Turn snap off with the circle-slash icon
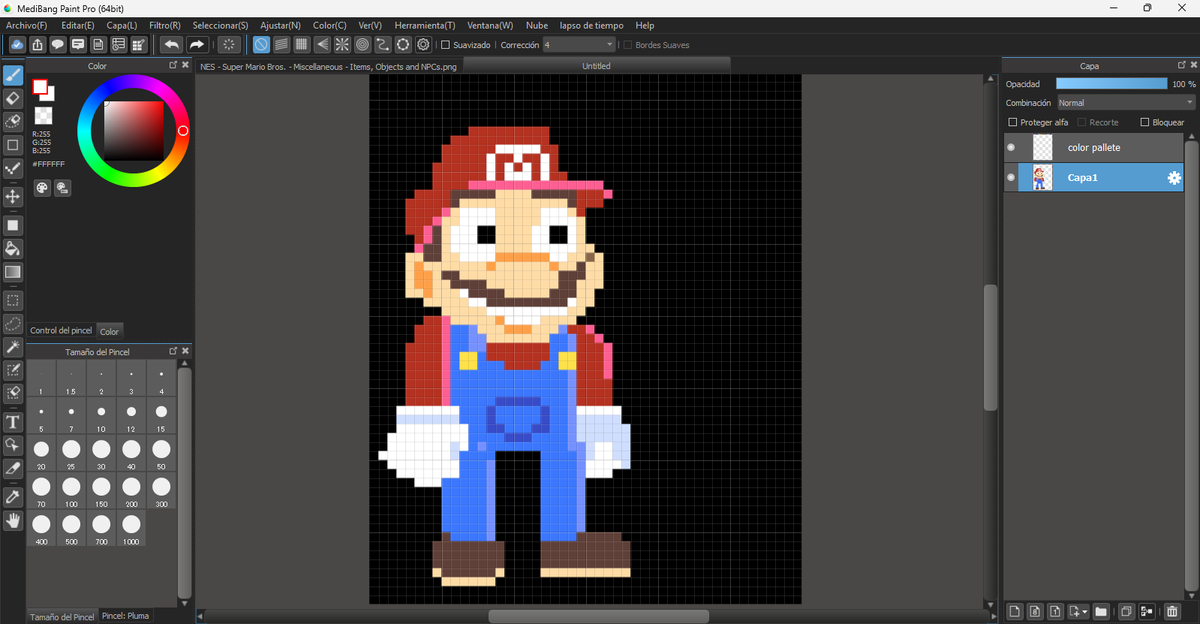 click(x=261, y=45)
